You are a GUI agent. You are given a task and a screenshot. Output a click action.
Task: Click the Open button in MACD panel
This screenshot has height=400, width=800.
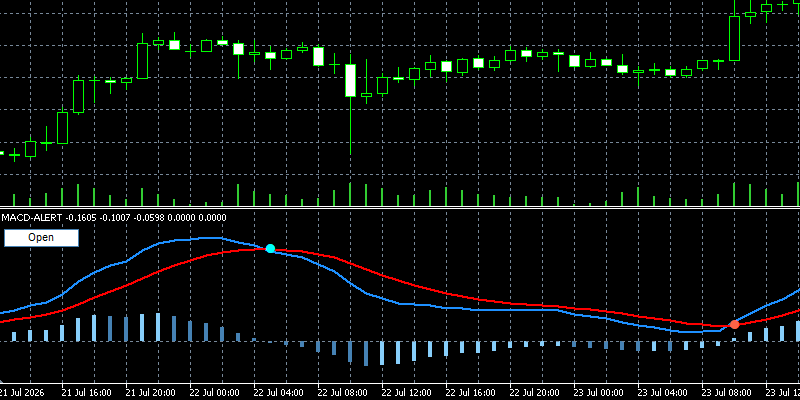[41, 238]
